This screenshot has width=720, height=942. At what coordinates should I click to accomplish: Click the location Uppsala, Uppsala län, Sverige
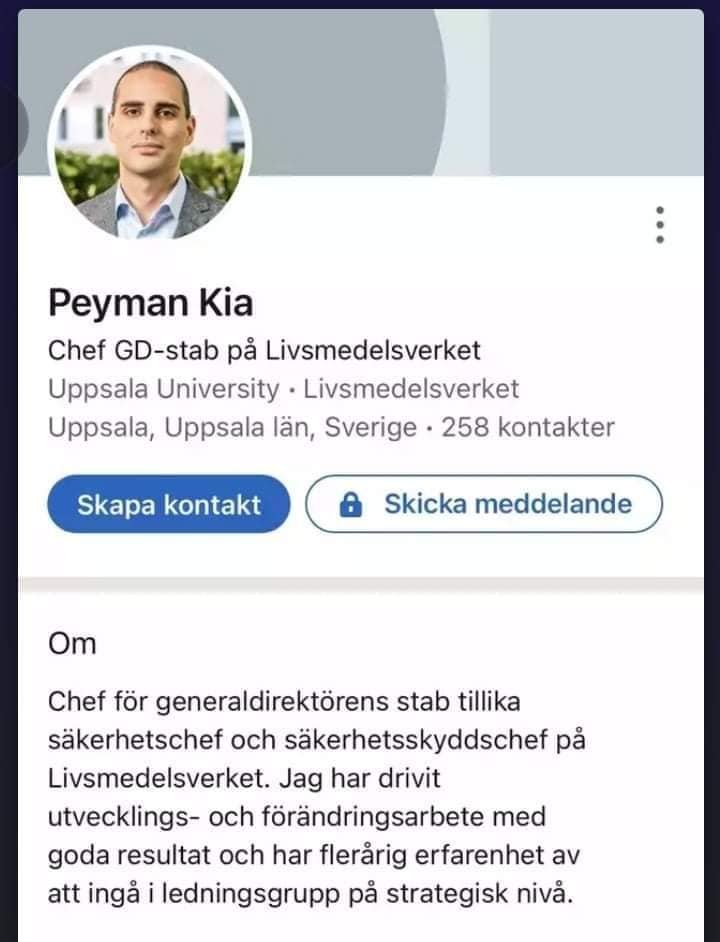[232, 428]
